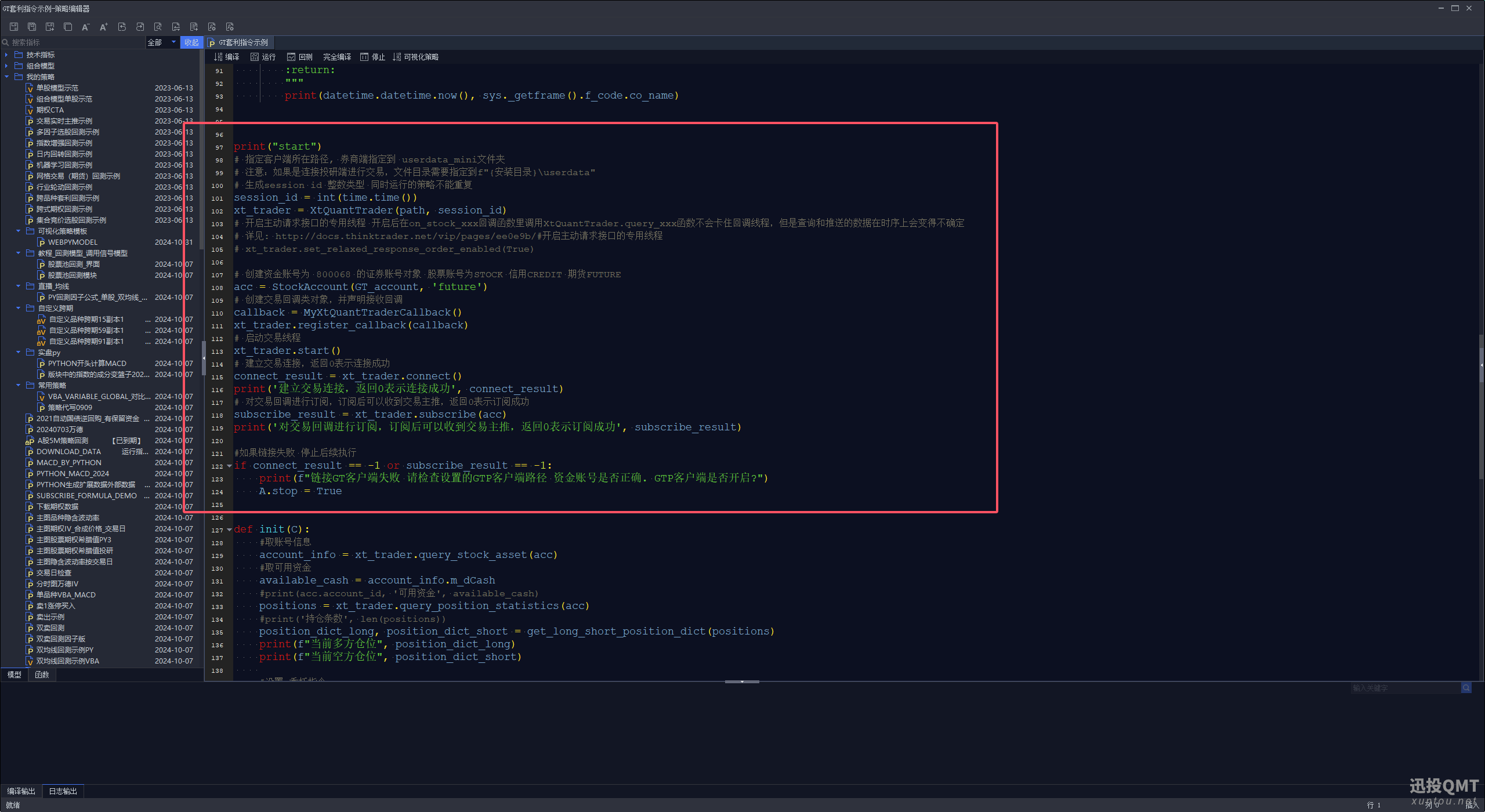Click the 搜索指标 search field
Viewport: 1485px width, 812px height.
click(73, 42)
